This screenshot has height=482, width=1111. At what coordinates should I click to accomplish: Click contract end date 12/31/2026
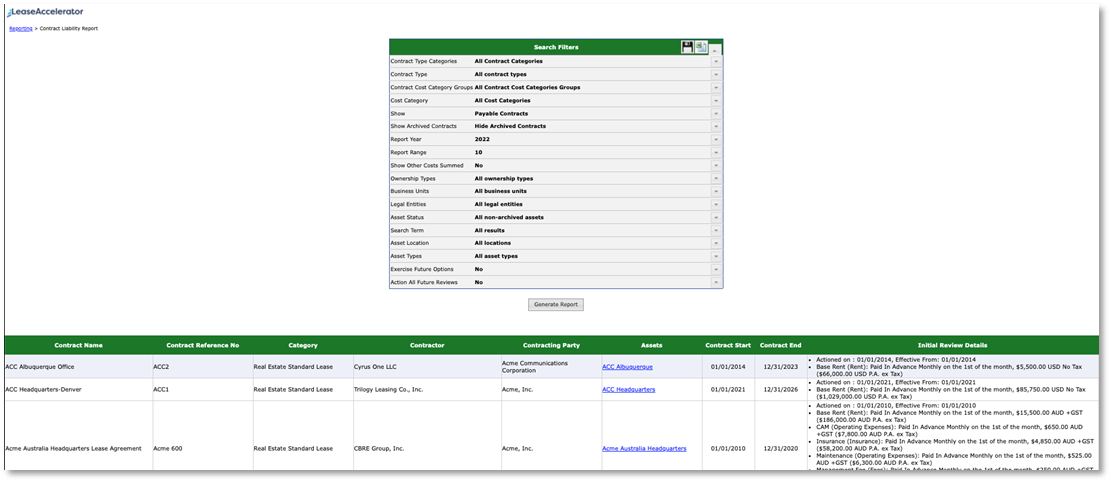click(781, 390)
